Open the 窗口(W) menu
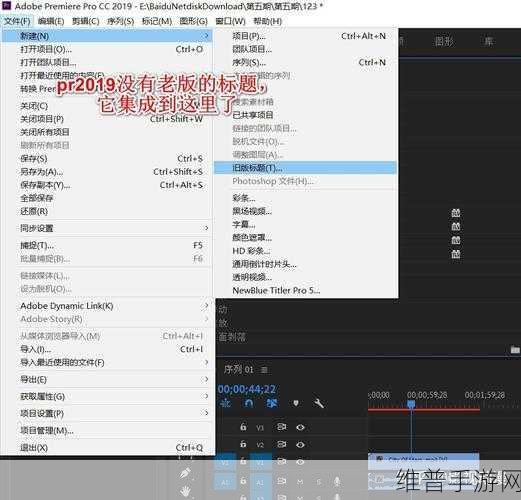The image size is (521, 500). click(x=230, y=21)
